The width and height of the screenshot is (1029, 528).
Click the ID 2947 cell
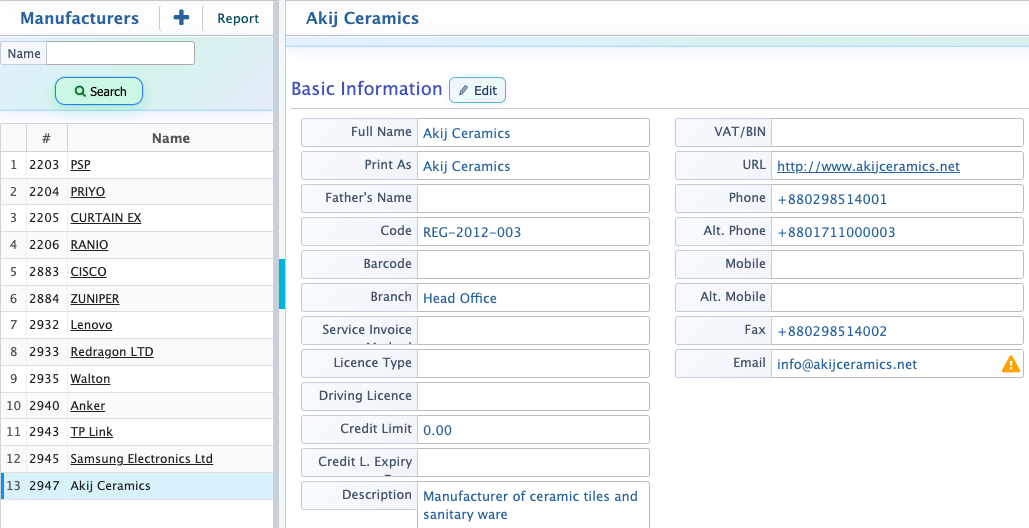[x=44, y=486]
